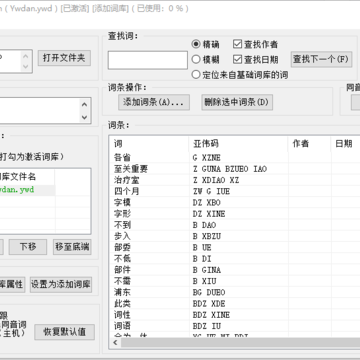Image resolution: width=360 pixels, height=360 pixels.
Task: Click the 设置为添加词库 button
Action: [61, 285]
